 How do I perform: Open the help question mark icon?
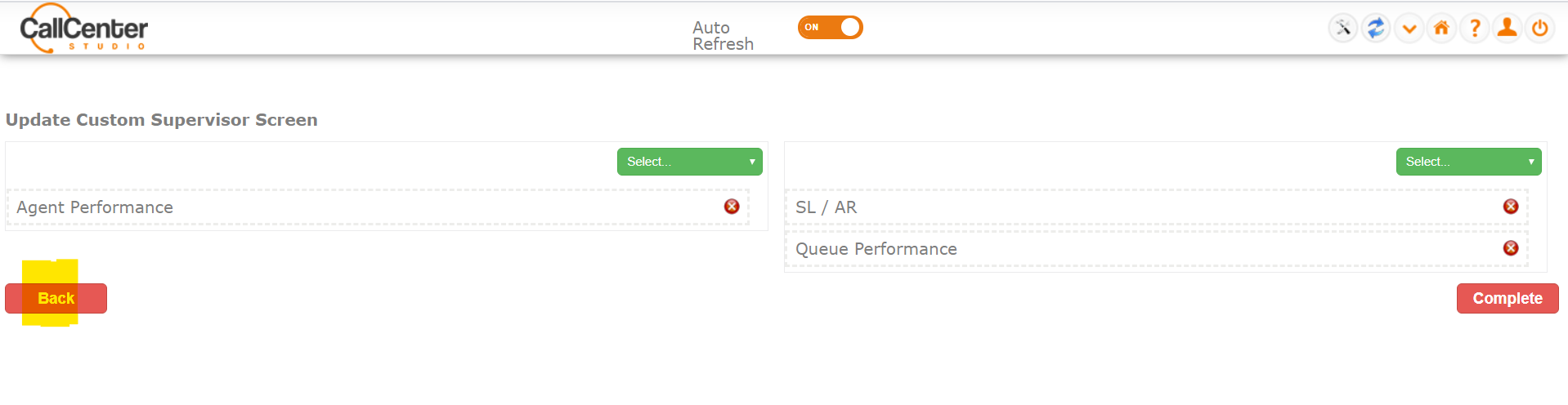pyautogui.click(x=1474, y=29)
